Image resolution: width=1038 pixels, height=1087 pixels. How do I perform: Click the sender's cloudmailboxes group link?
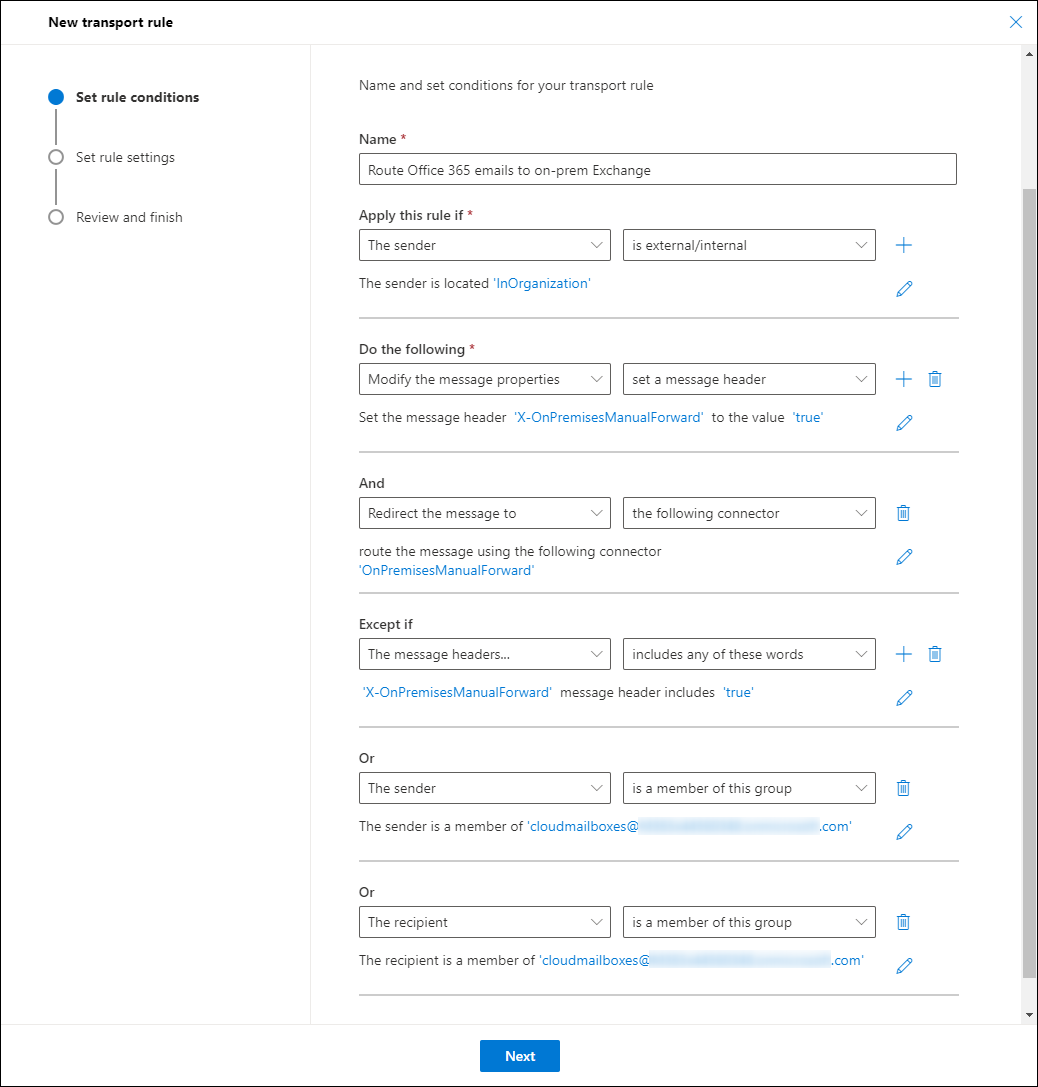689,826
